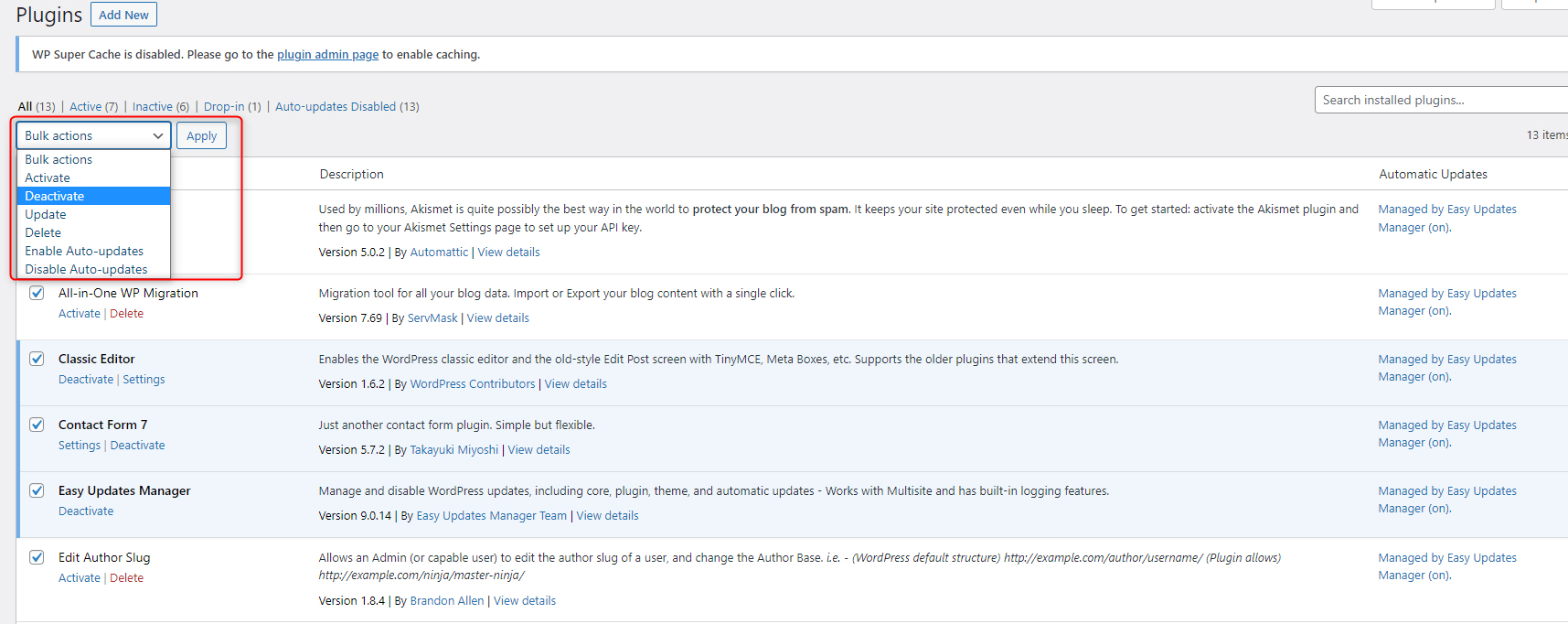Activate the All-in-One WP Migration plugin
This screenshot has width=1568, height=624.
tap(80, 313)
